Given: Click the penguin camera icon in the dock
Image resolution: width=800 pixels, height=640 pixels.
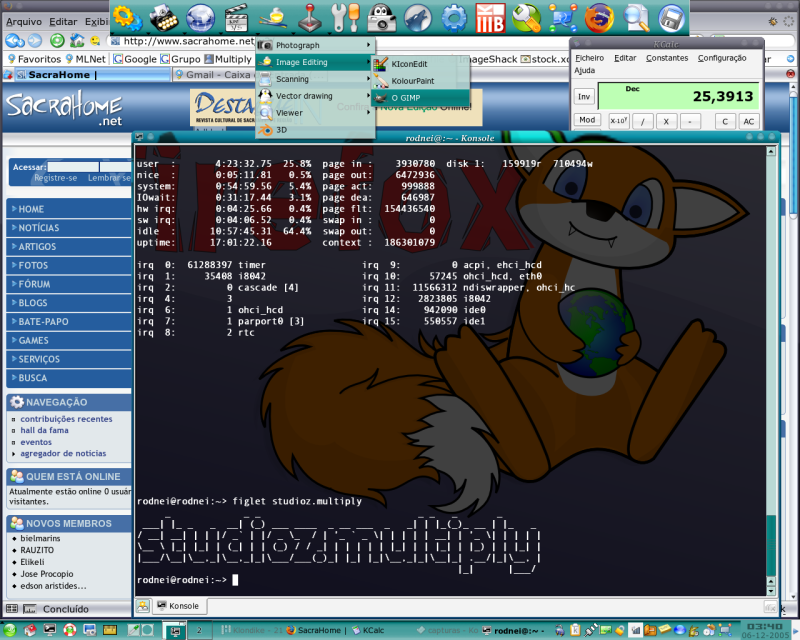Looking at the screenshot, I should [x=381, y=18].
